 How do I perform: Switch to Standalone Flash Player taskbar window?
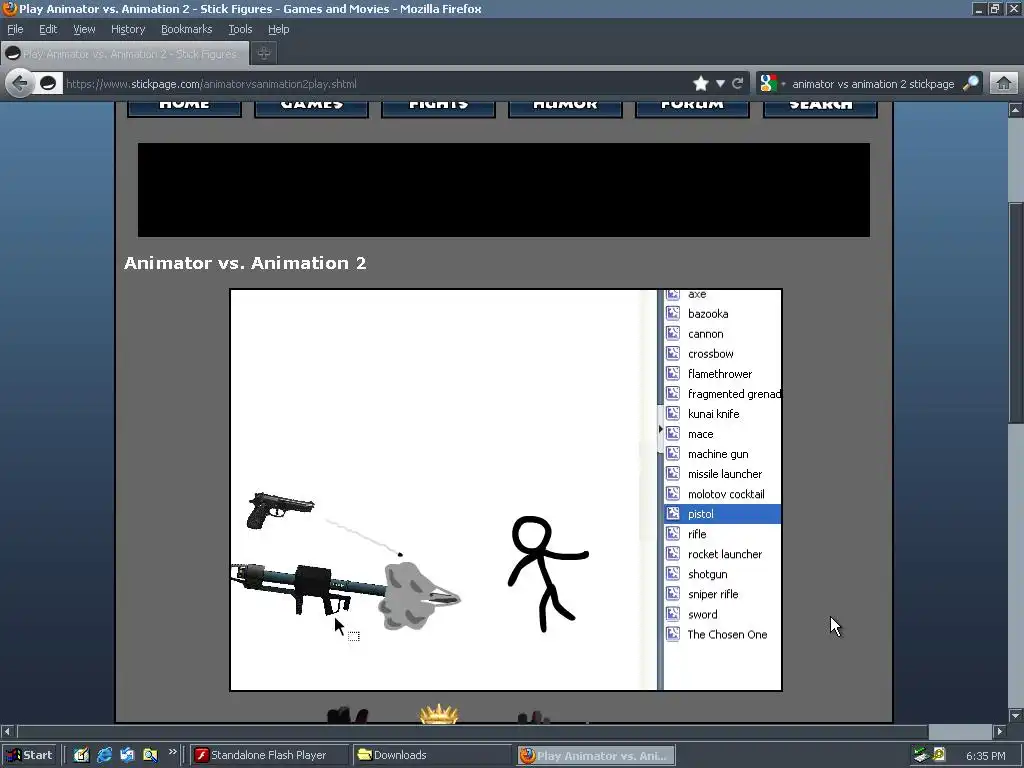coord(269,755)
